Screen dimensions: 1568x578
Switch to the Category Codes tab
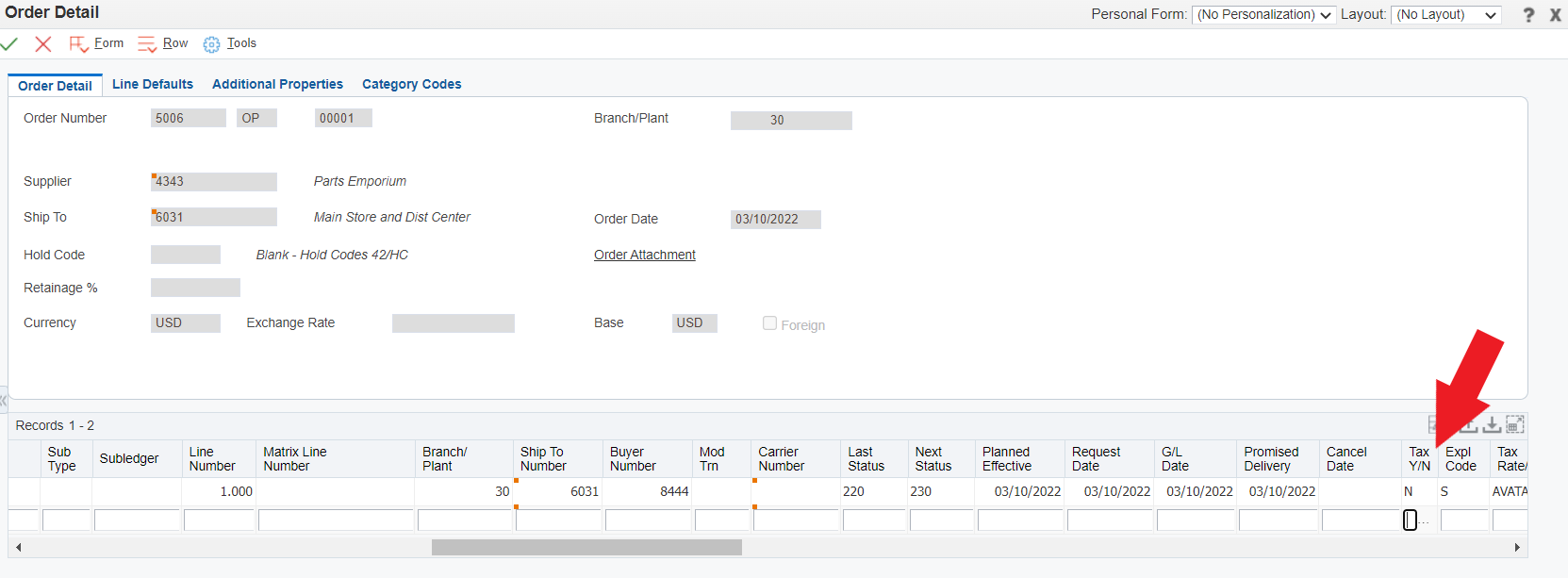point(412,84)
